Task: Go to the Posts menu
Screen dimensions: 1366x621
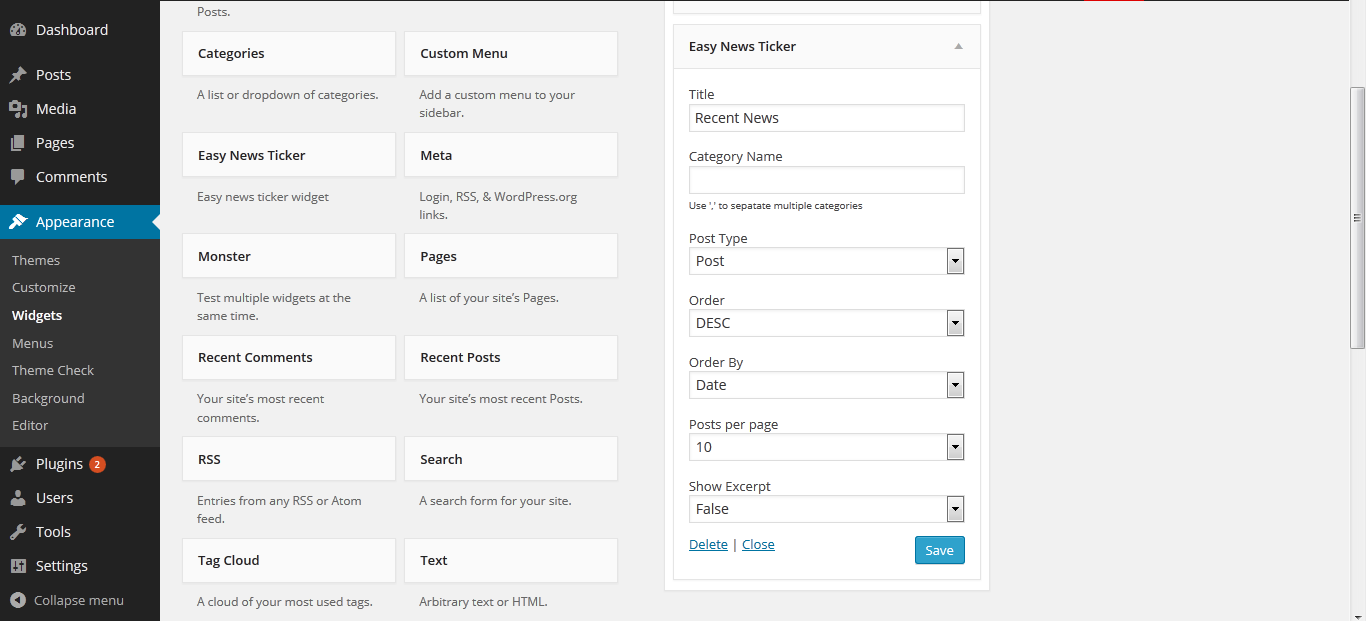Action: click(x=80, y=75)
